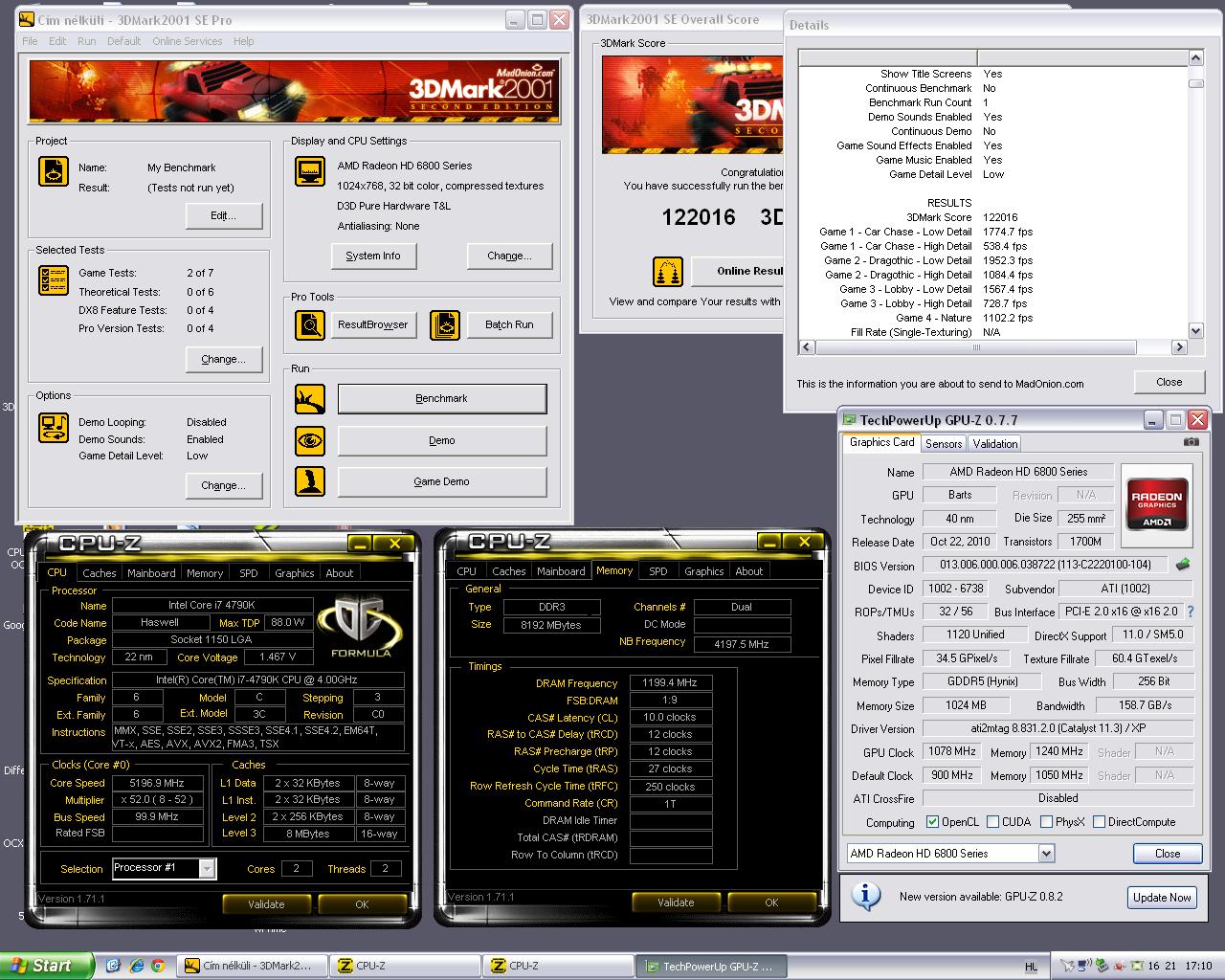Open the Caches tab in left CPU-Z window
This screenshot has width=1225, height=980.
coord(100,572)
